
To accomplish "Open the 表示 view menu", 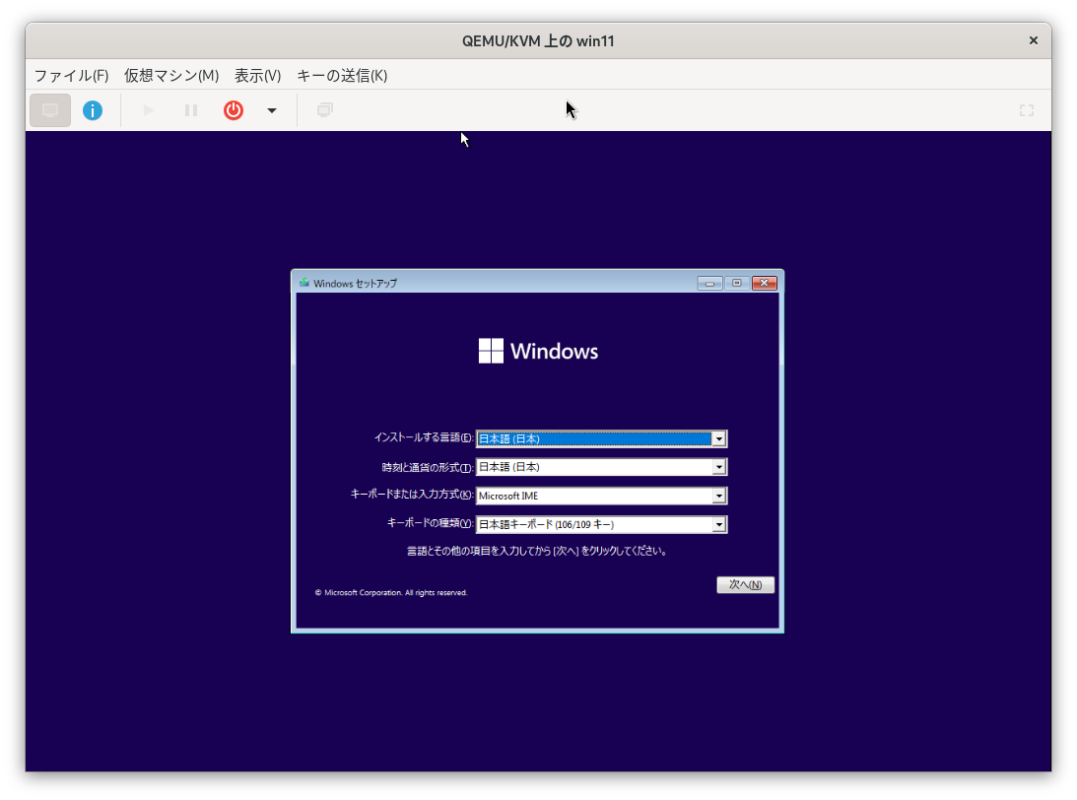I will 256,75.
